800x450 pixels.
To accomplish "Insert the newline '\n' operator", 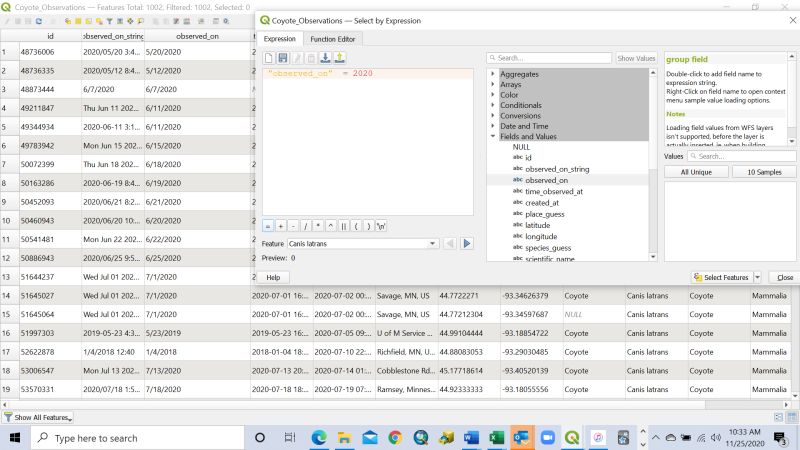I will [381, 226].
